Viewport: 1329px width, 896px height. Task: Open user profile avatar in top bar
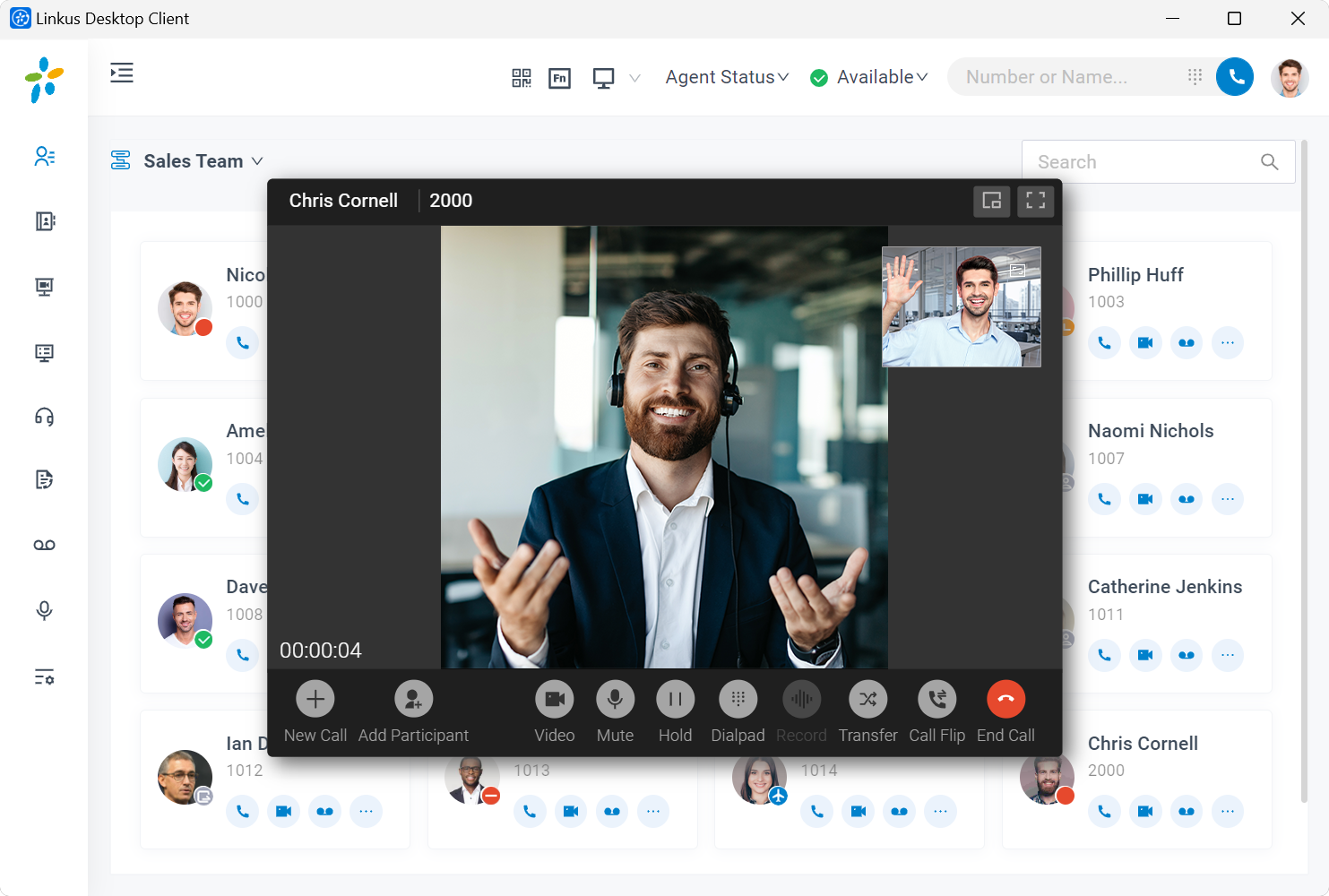click(1290, 78)
